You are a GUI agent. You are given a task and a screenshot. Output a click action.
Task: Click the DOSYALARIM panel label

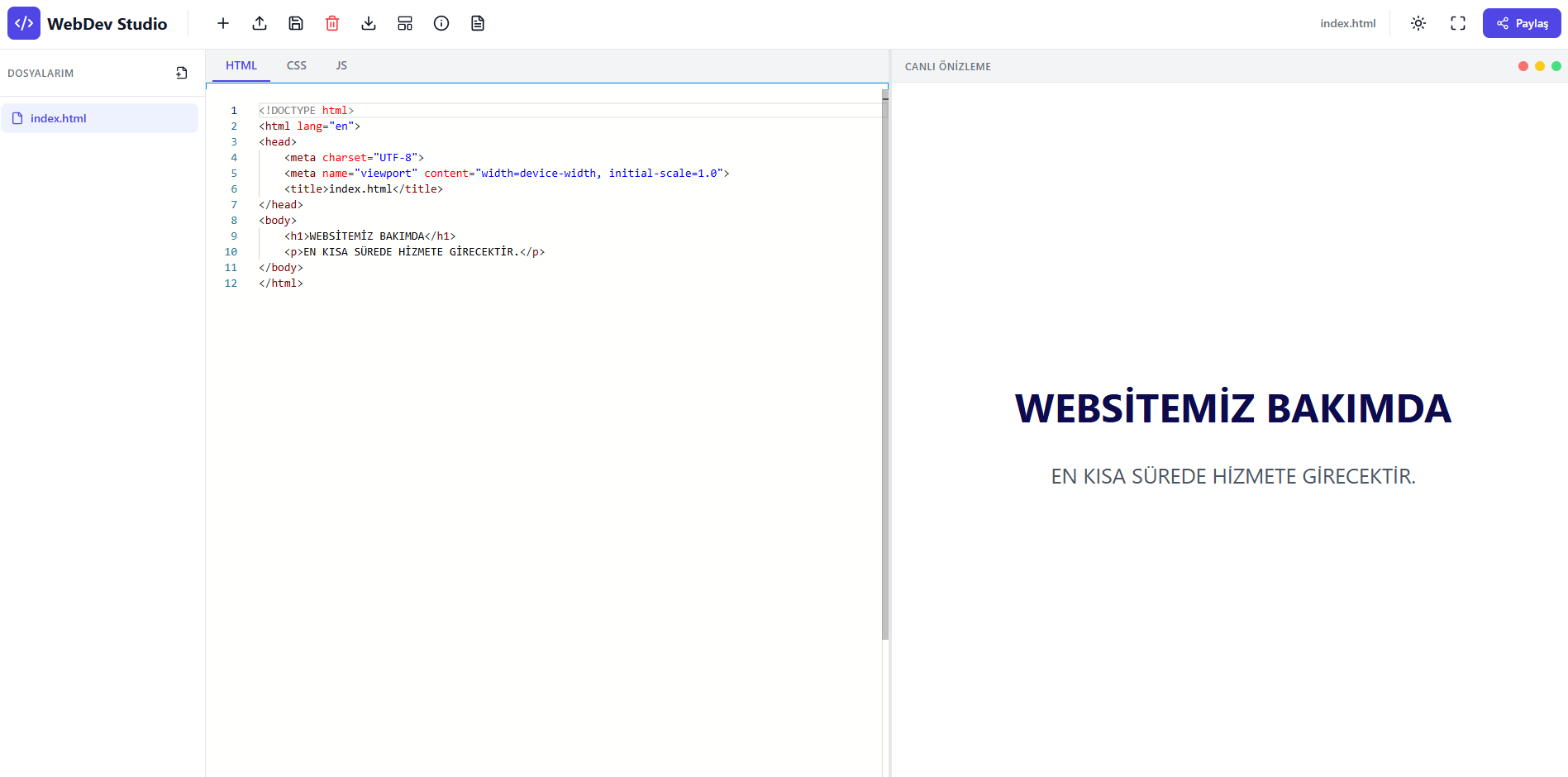click(x=41, y=74)
